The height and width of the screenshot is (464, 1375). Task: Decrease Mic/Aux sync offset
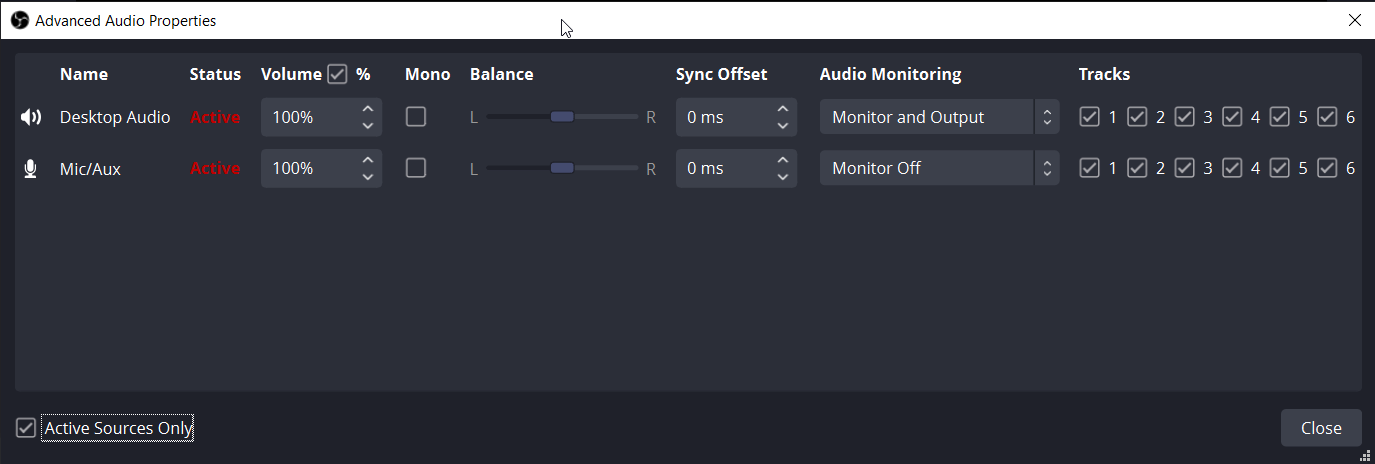click(783, 177)
